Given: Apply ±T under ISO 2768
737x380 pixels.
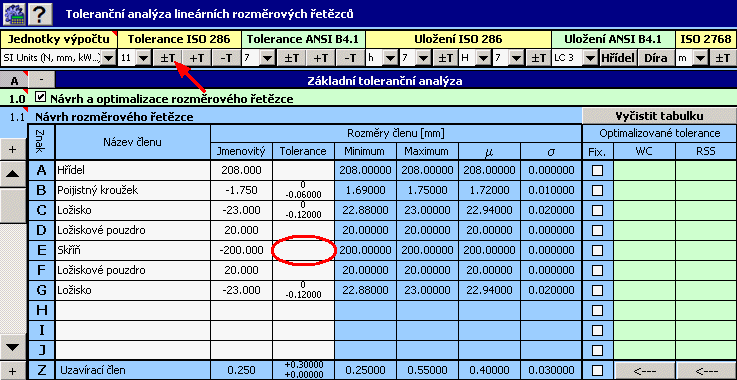Looking at the screenshot, I should pyautogui.click(x=722, y=58).
